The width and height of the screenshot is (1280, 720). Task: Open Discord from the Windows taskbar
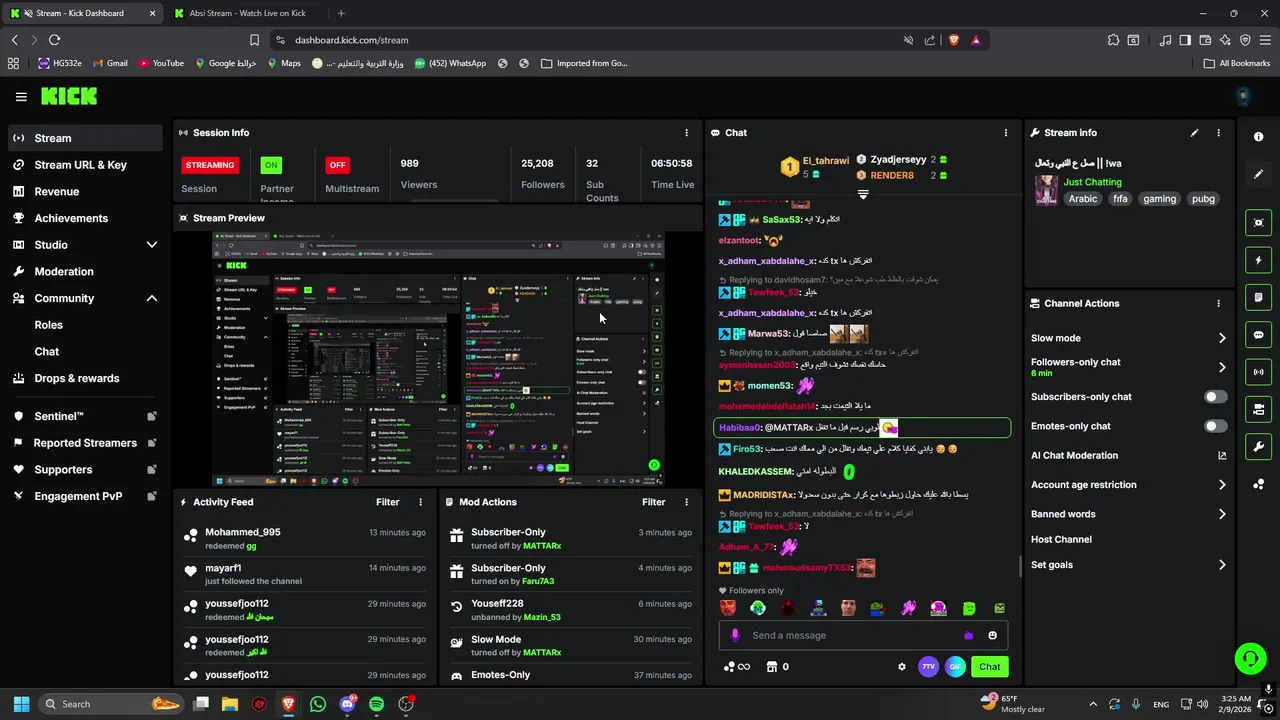click(x=347, y=704)
